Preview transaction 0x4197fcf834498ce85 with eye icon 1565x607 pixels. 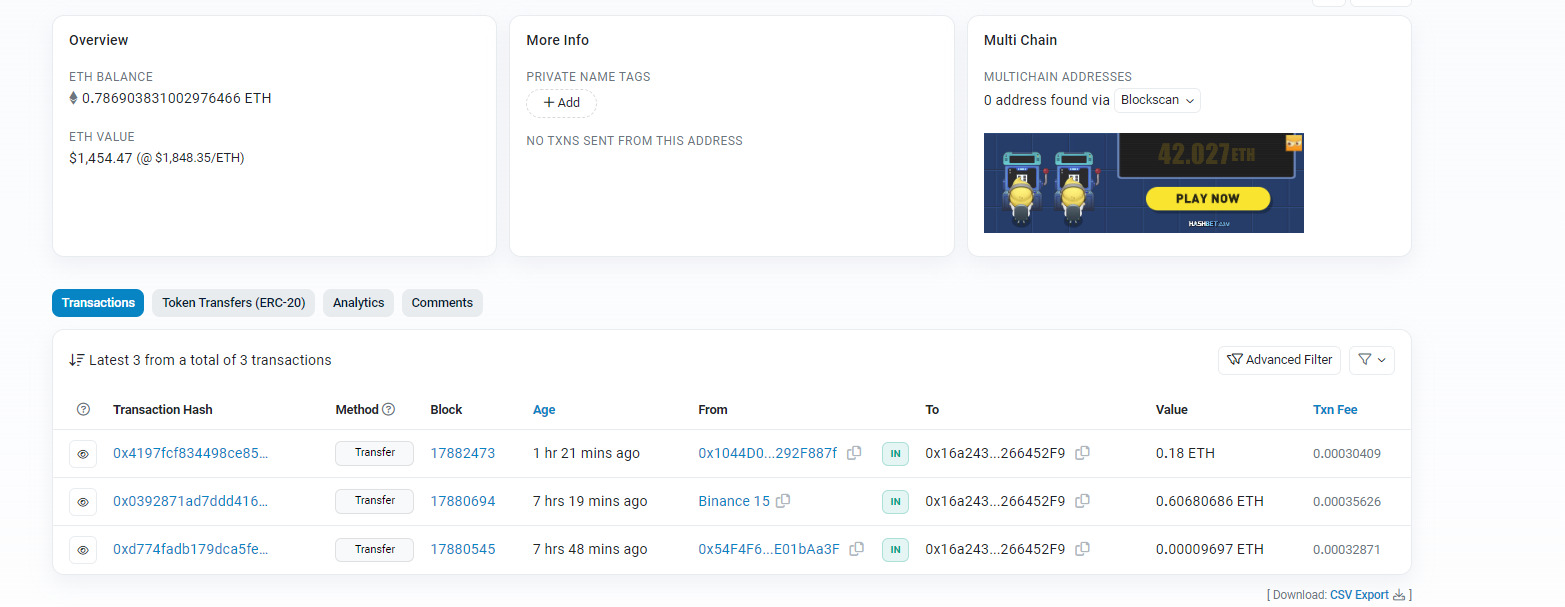pos(83,454)
